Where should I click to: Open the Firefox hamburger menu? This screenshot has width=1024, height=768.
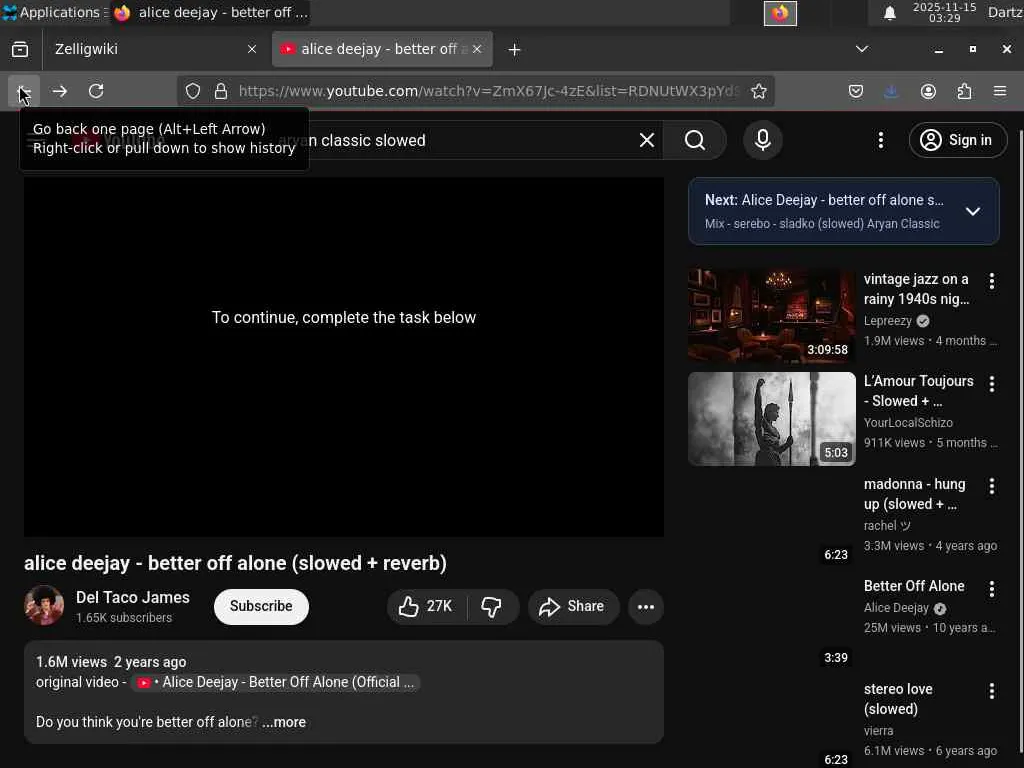pos(1000,91)
